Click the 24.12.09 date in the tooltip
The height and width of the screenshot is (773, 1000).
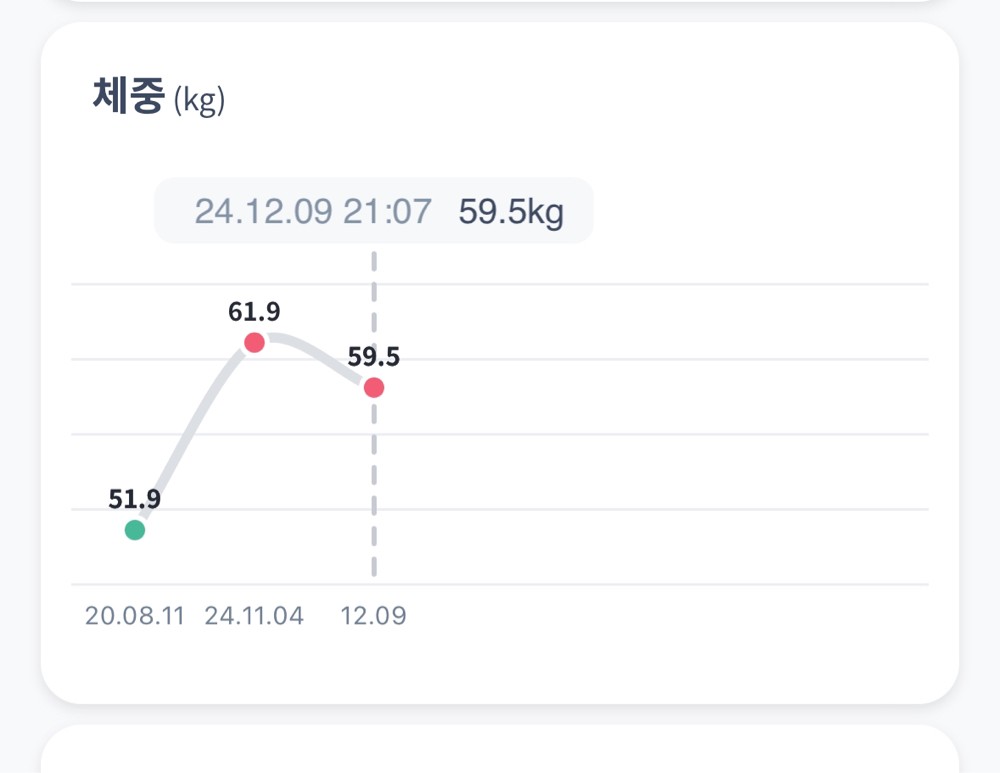[263, 212]
